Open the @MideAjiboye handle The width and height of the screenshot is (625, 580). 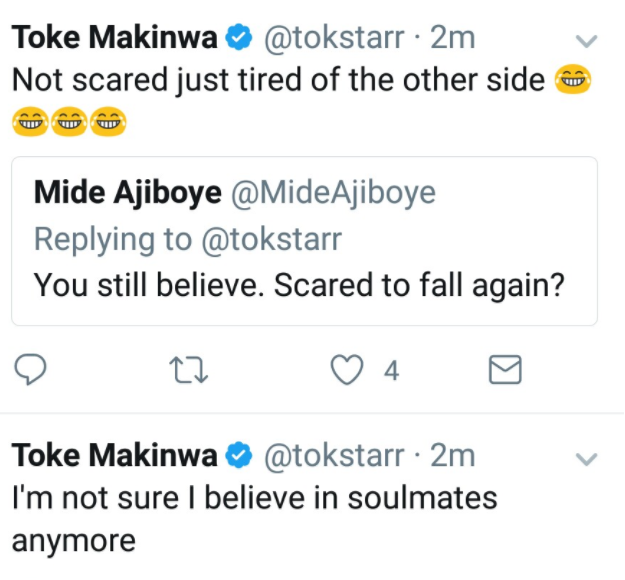click(x=333, y=193)
